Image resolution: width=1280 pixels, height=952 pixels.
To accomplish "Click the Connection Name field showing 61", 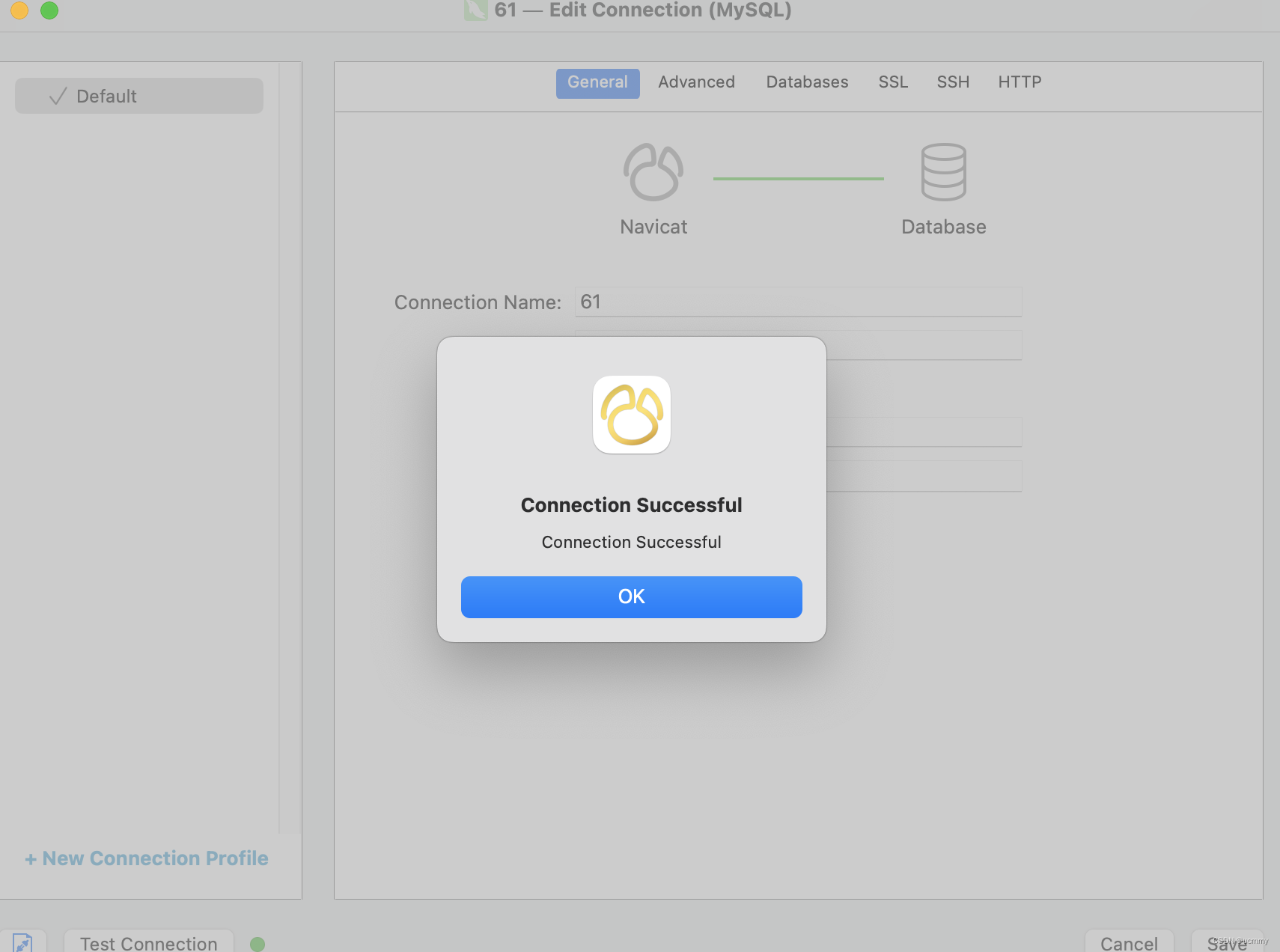I will [x=797, y=302].
